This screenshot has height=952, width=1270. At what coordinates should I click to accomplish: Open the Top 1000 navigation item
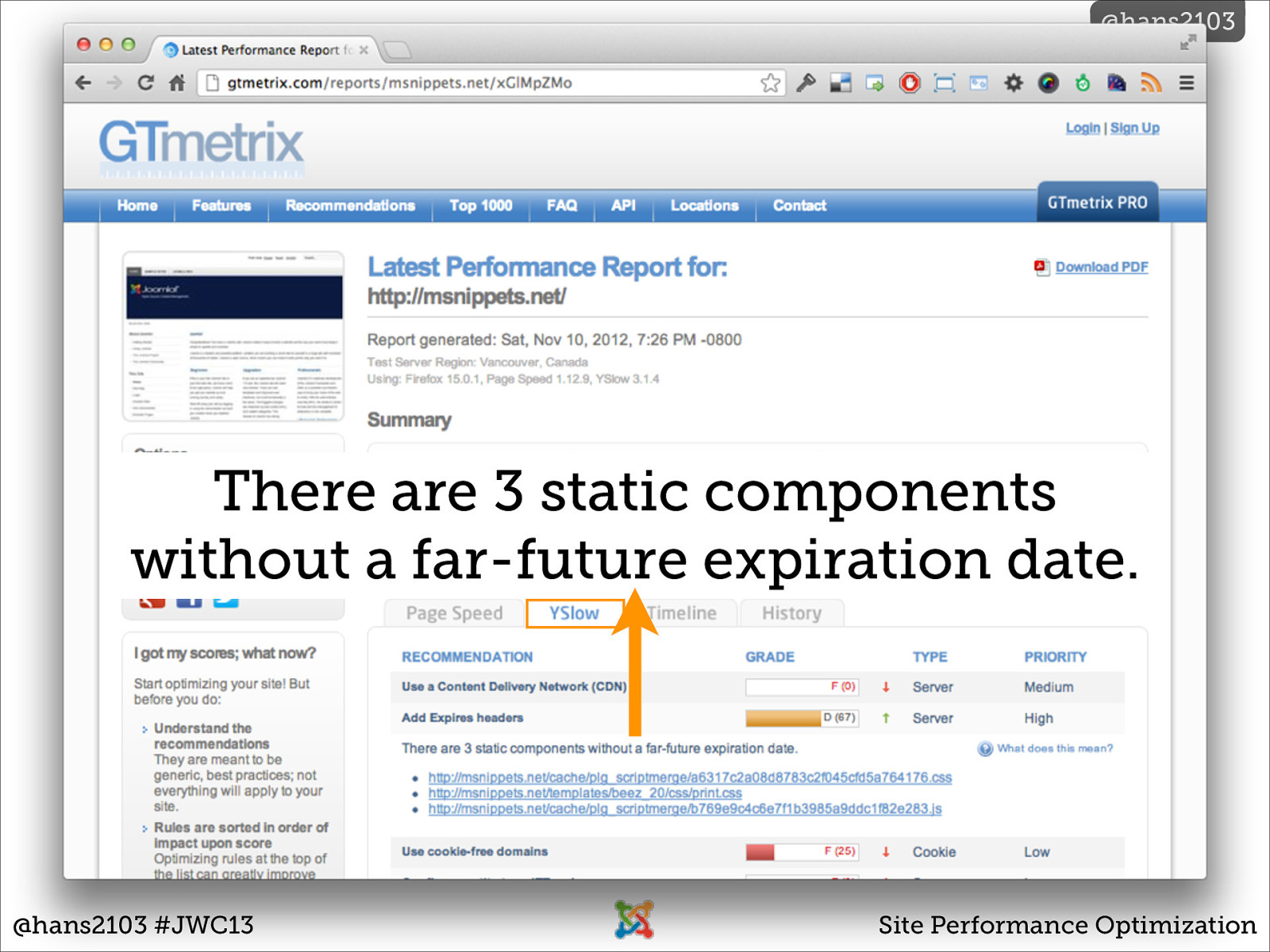[480, 205]
